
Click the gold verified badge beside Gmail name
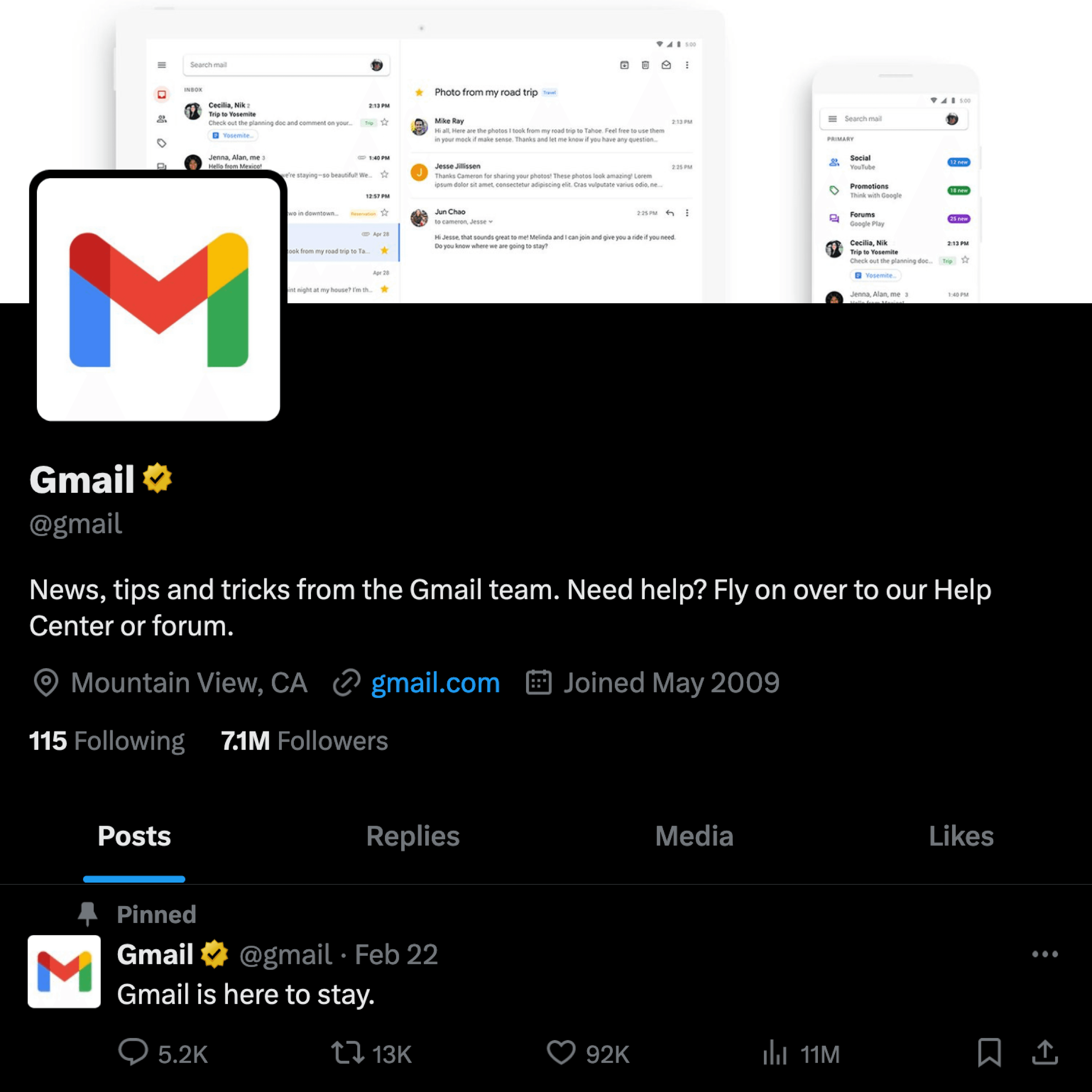point(157,478)
